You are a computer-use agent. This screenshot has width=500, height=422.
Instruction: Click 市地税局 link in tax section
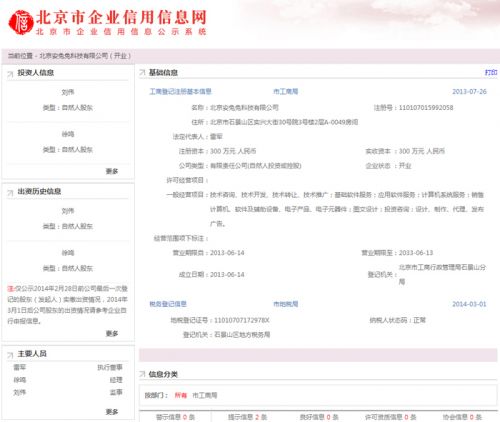coord(286,304)
